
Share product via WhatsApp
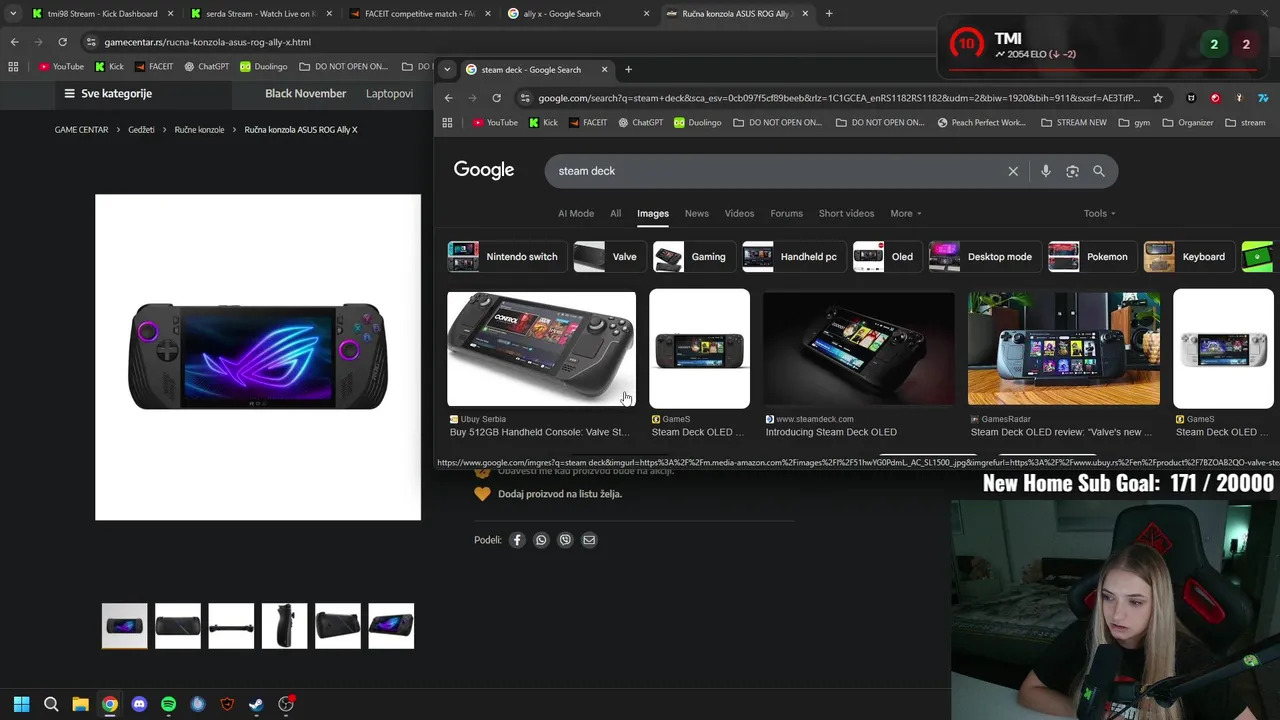[541, 540]
